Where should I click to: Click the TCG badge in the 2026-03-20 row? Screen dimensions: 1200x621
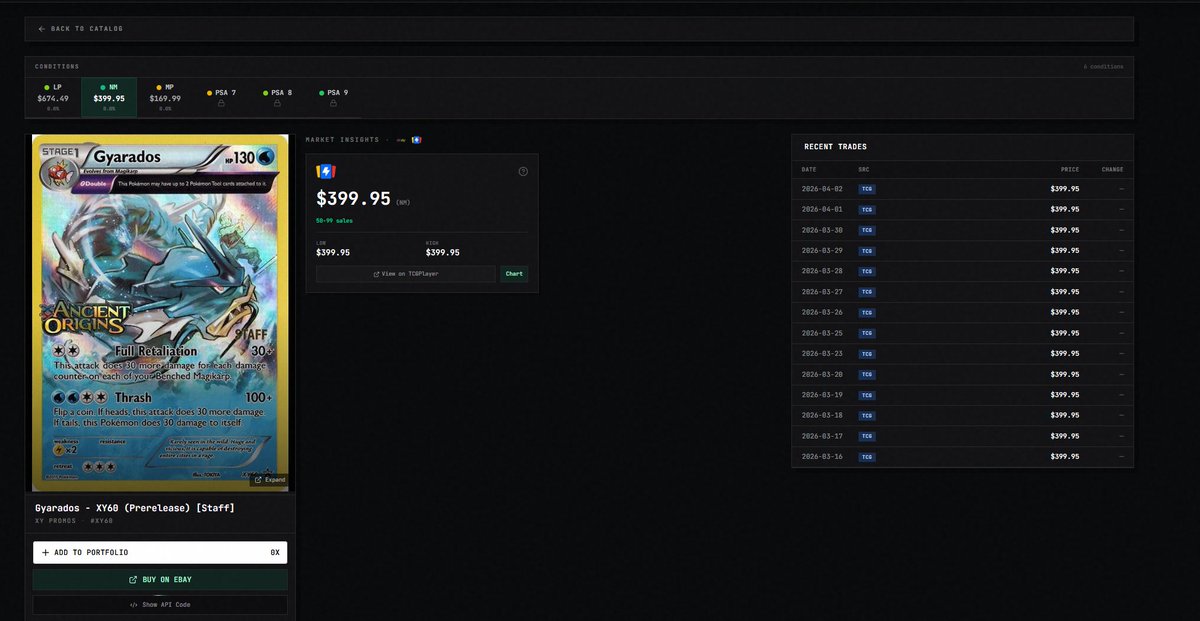pyautogui.click(x=867, y=374)
